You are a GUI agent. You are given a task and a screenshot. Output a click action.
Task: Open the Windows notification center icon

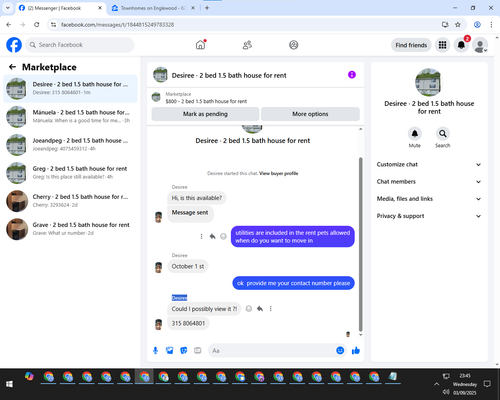[487, 384]
